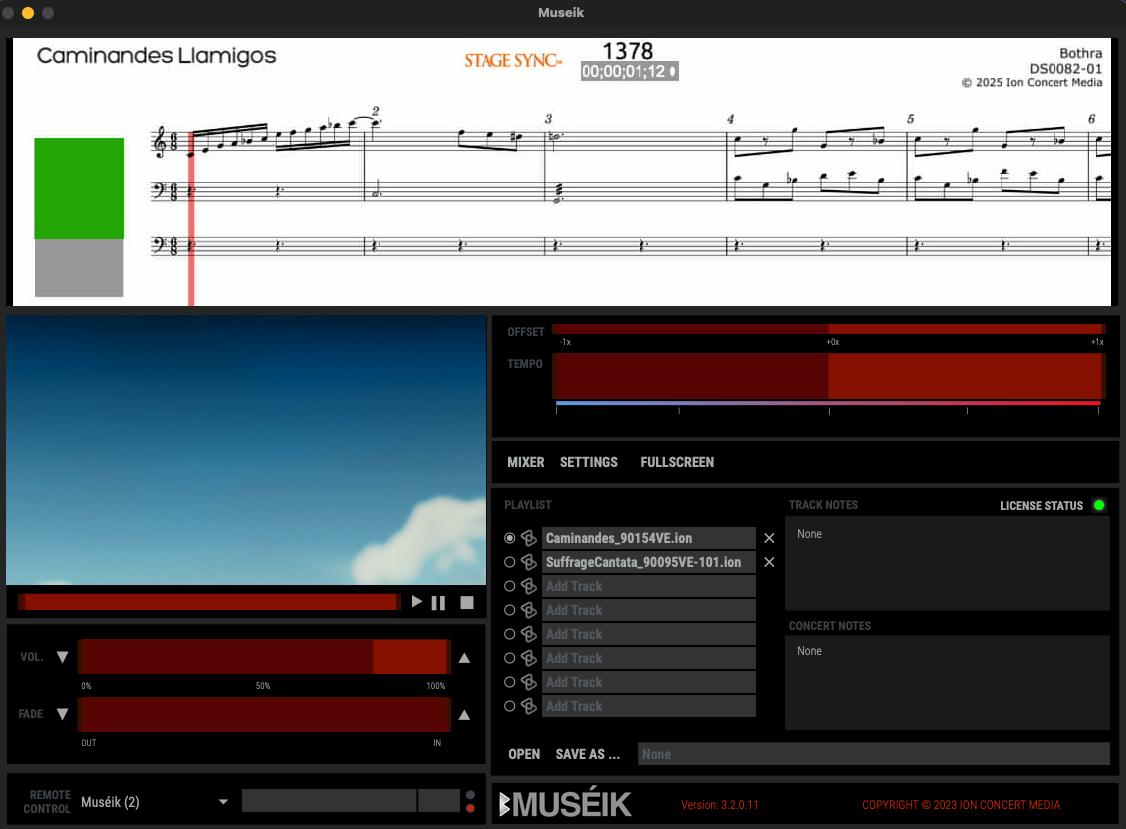Click the red remote control status dot
Viewport: 1126px width, 829px height.
pos(470,808)
